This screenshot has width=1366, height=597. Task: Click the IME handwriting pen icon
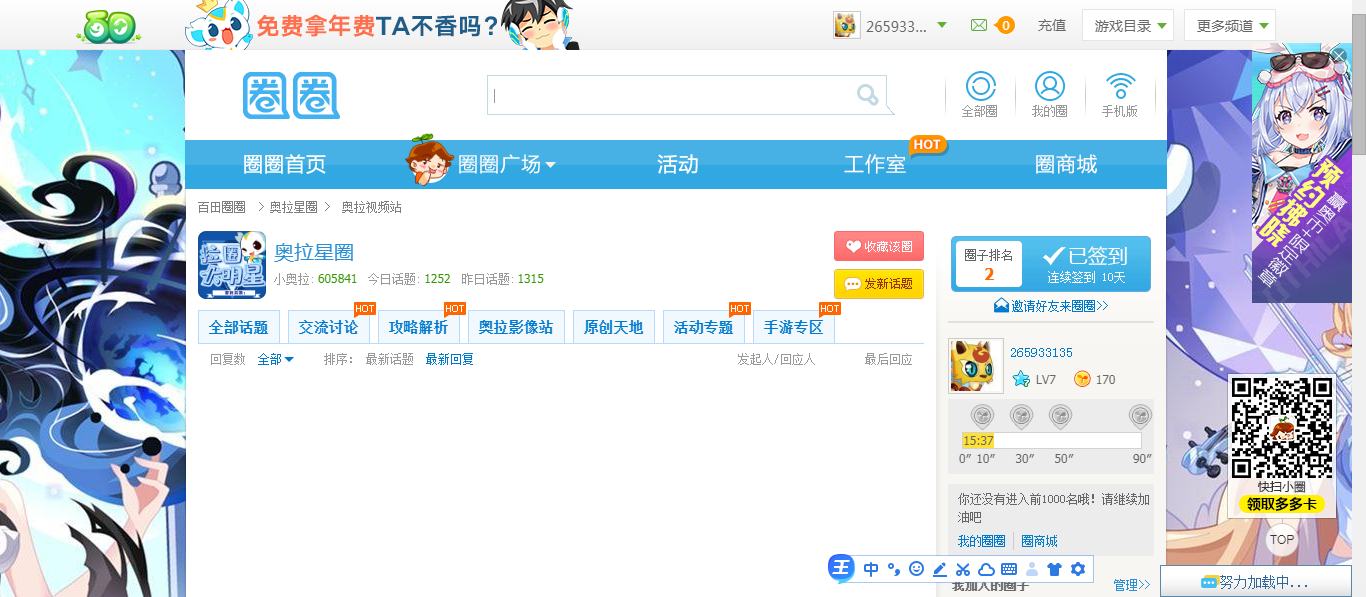pyautogui.click(x=940, y=569)
